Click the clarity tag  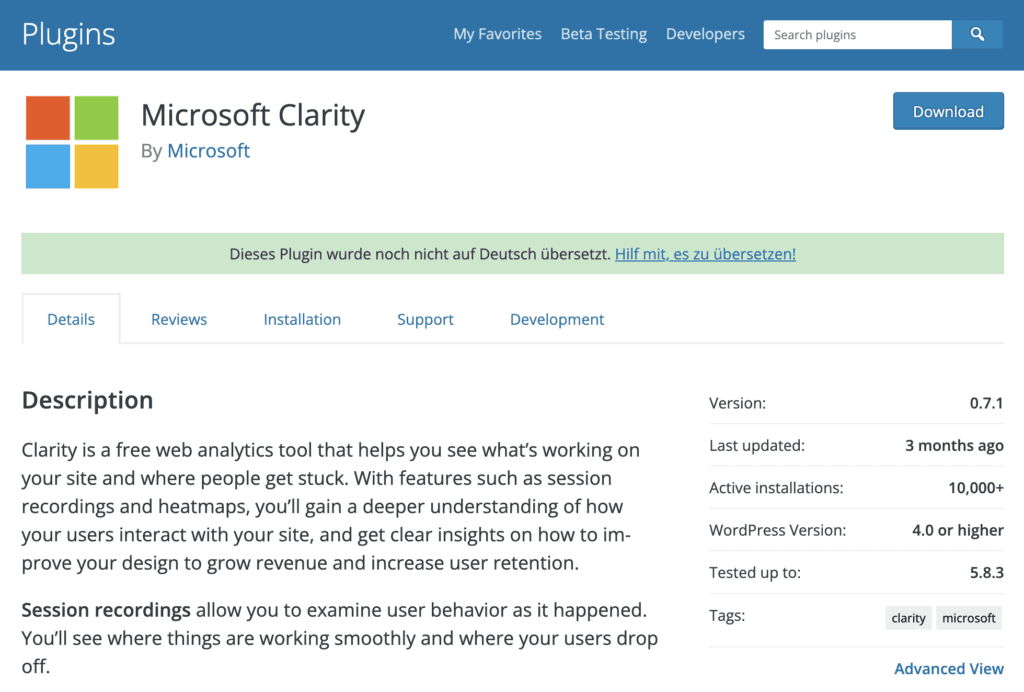(908, 618)
